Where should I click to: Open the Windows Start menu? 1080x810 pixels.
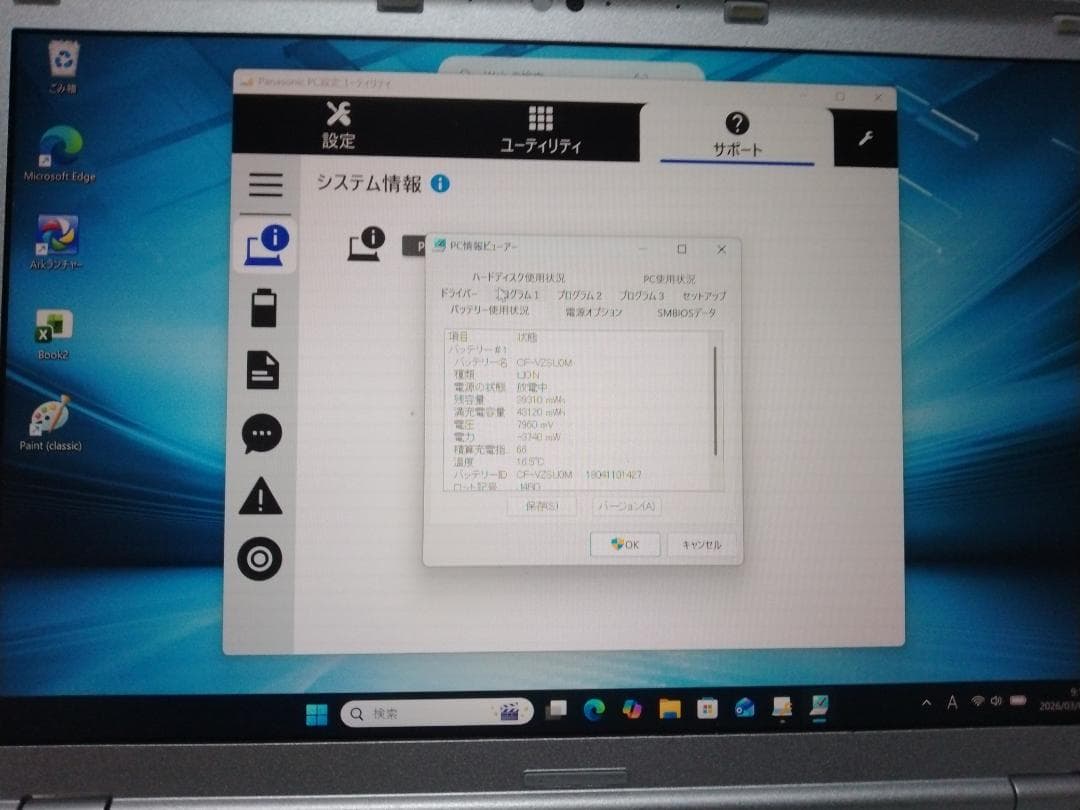tap(317, 714)
